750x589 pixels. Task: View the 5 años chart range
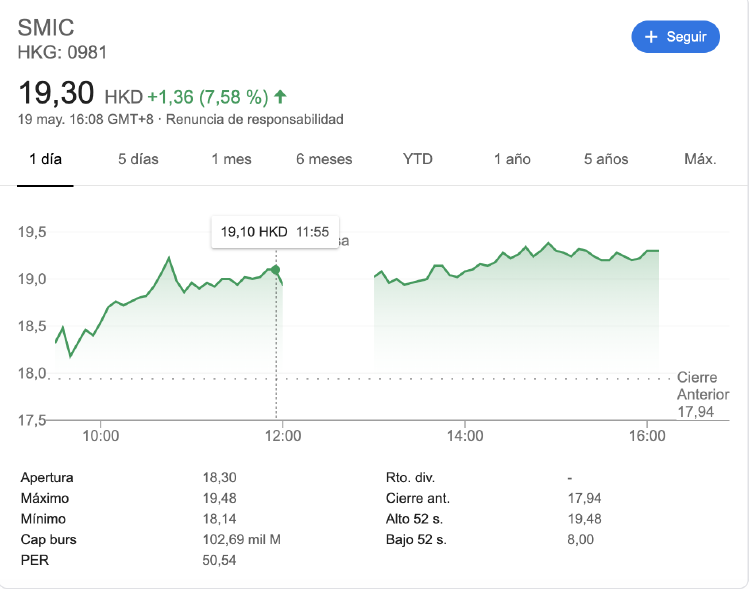606,159
